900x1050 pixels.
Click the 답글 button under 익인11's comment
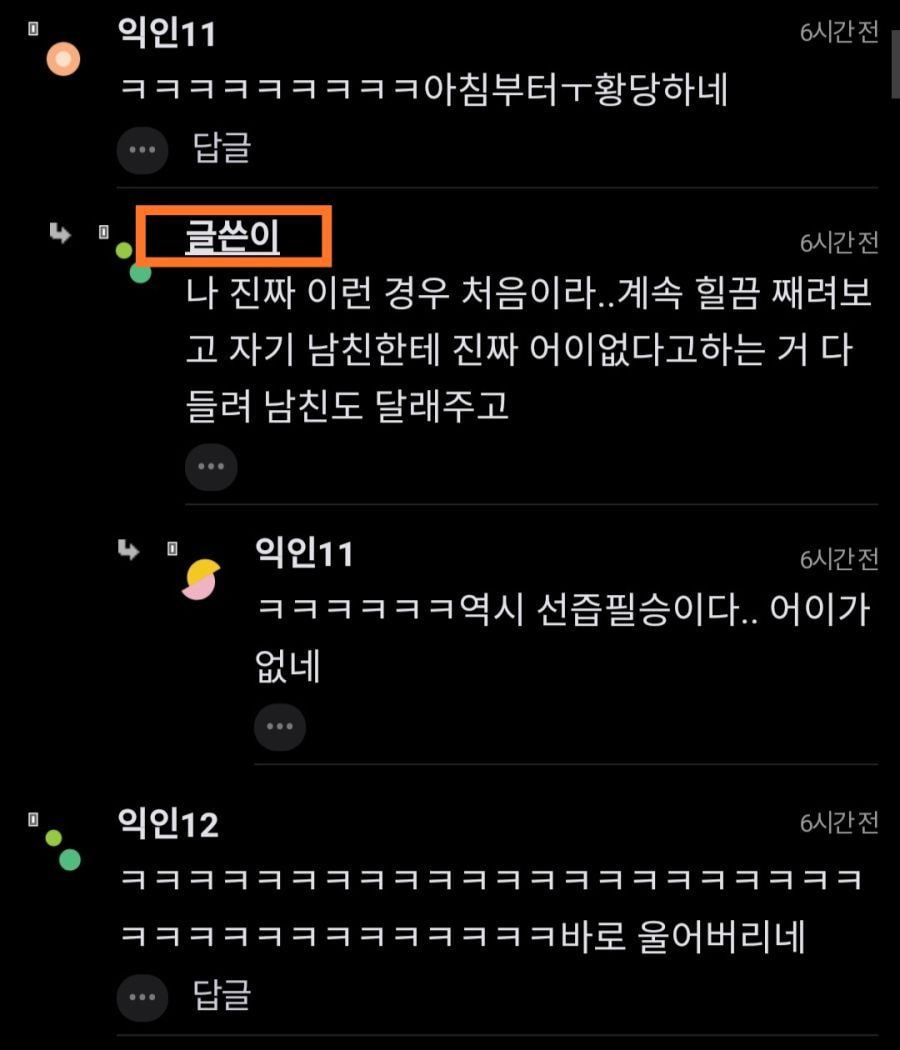[222, 148]
